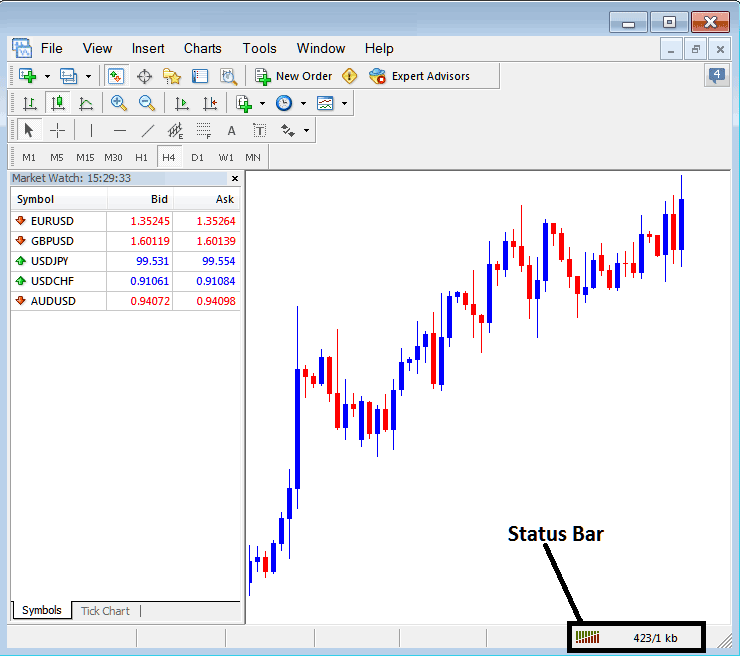Click the Data Window target icon

(144, 76)
